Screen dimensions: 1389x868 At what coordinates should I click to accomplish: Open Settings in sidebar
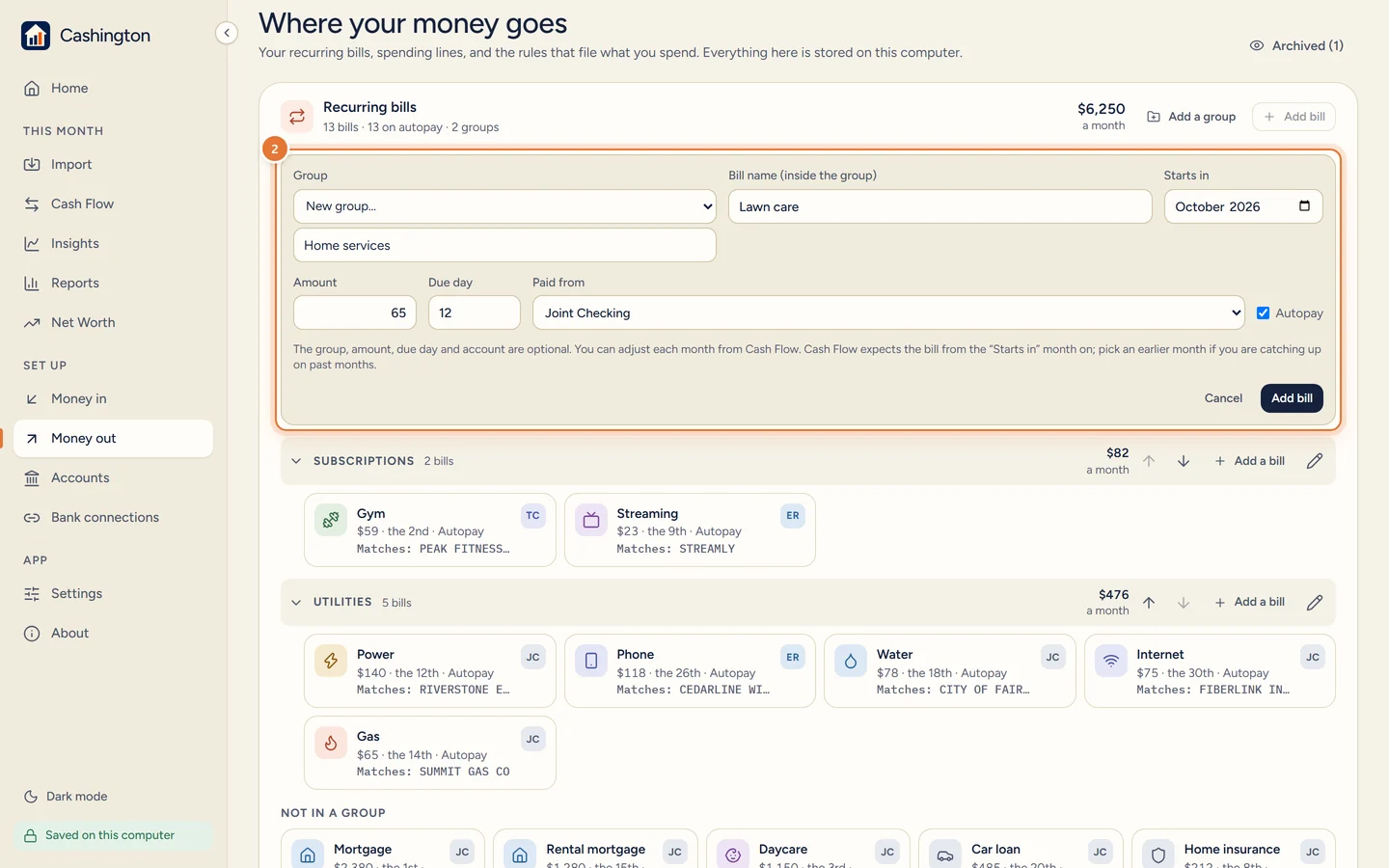pyautogui.click(x=113, y=593)
